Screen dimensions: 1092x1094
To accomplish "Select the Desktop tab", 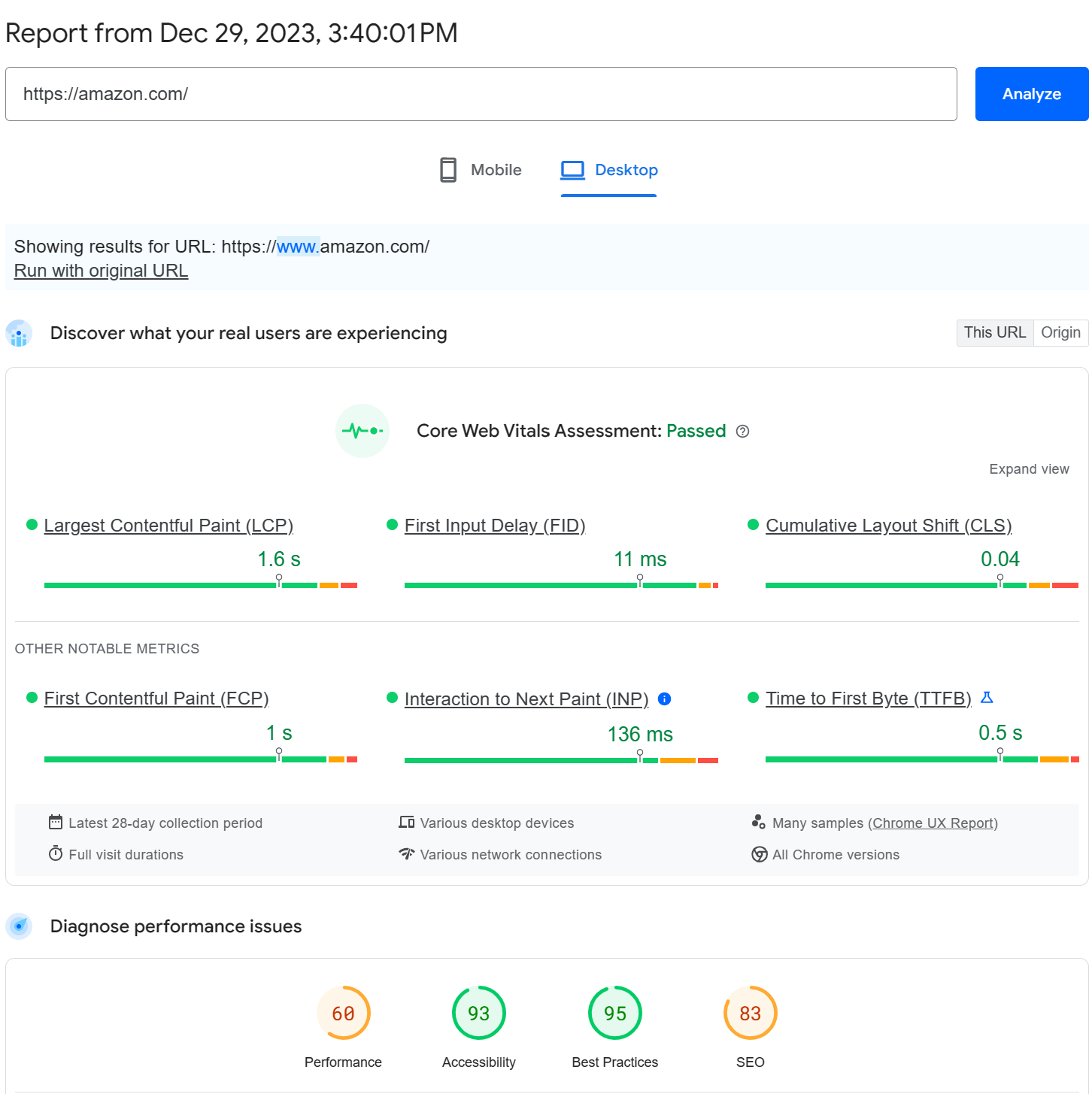I will pyautogui.click(x=609, y=170).
